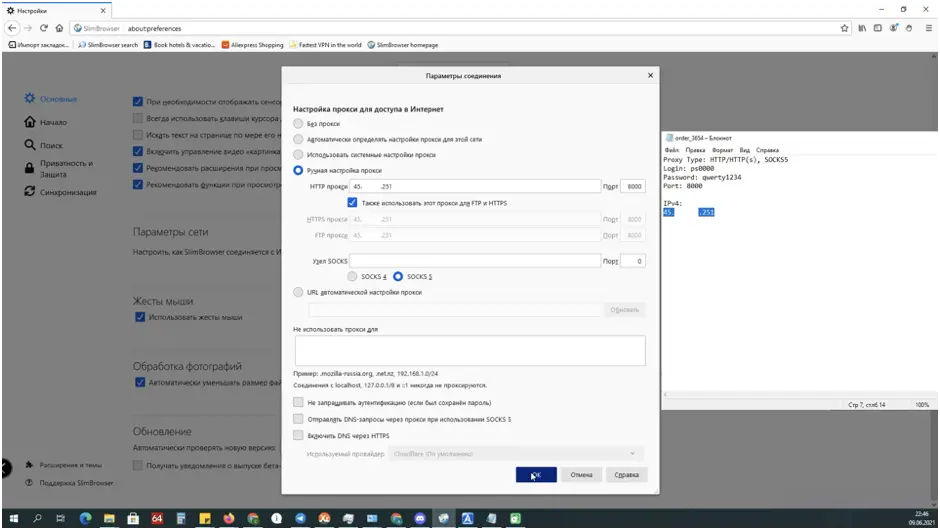Close the Настройки tab
The width and height of the screenshot is (940, 530).
[x=103, y=11]
